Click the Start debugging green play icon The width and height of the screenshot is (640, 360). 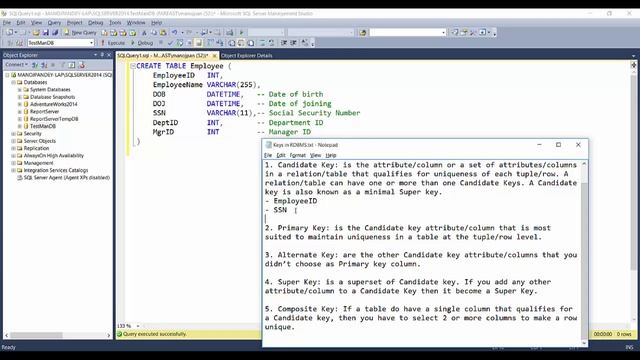tap(242, 32)
